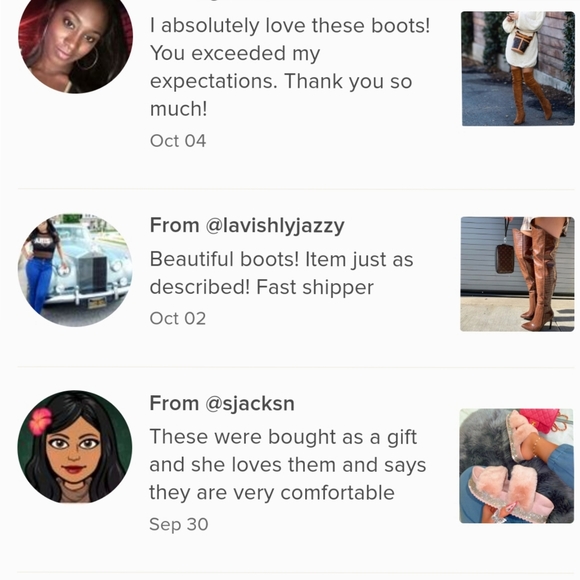Viewport: 580px width, 580px height.
Task: Open the From @sjacksn profile link
Action: 222,403
